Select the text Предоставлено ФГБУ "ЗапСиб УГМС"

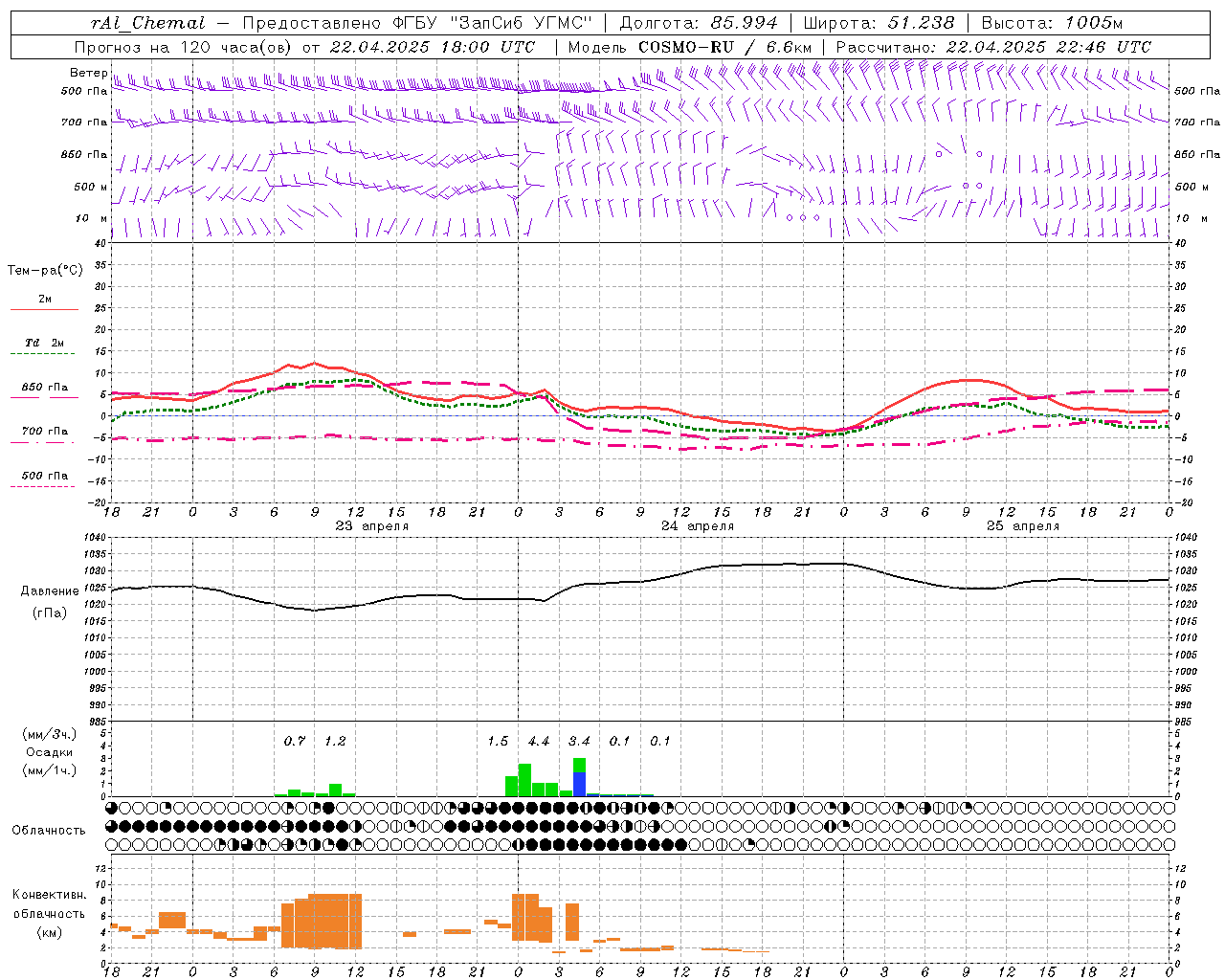click(418, 23)
